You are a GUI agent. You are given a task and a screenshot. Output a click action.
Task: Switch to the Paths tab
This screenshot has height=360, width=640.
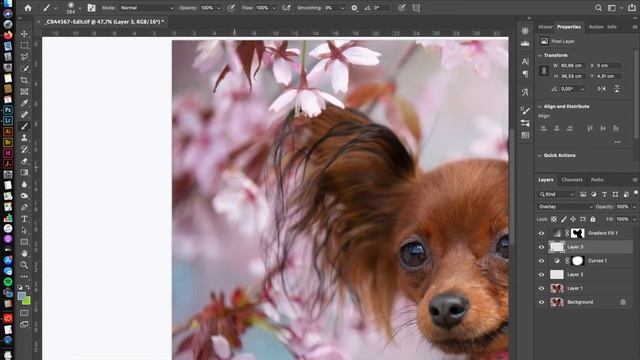click(597, 180)
